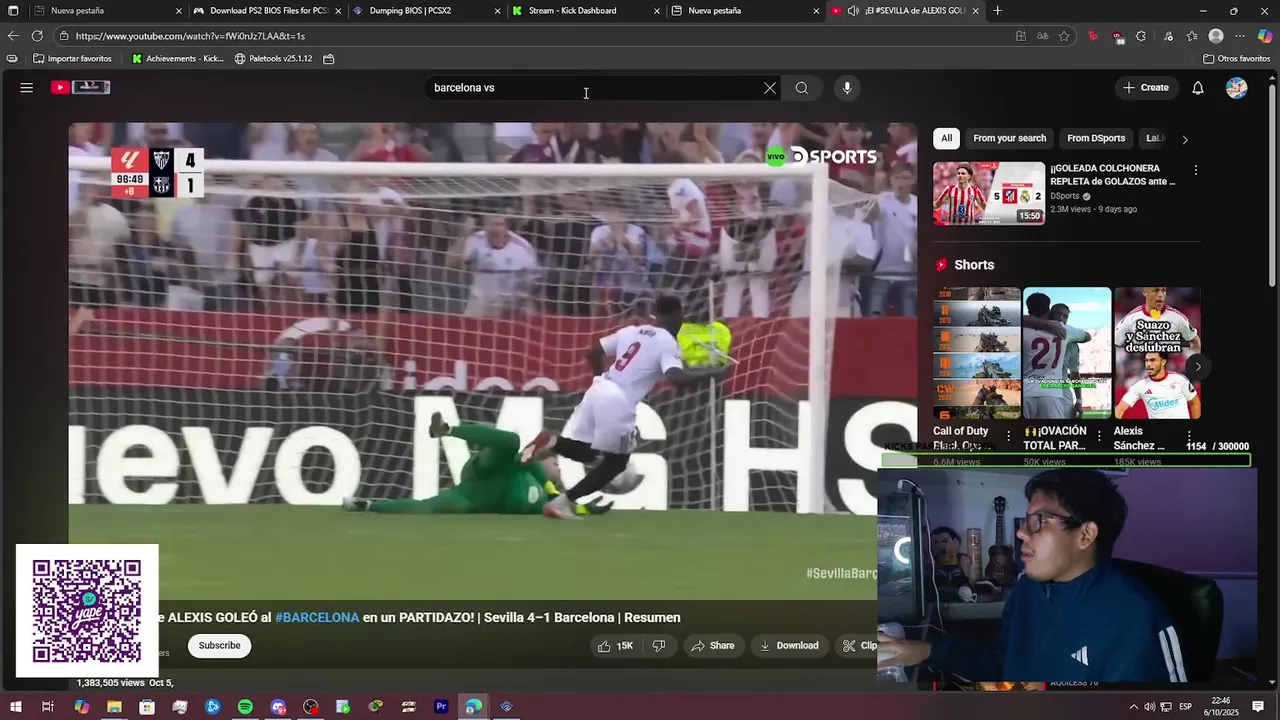Open Microsoft Store from the taskbar
The width and height of the screenshot is (1280, 720).
point(147,707)
